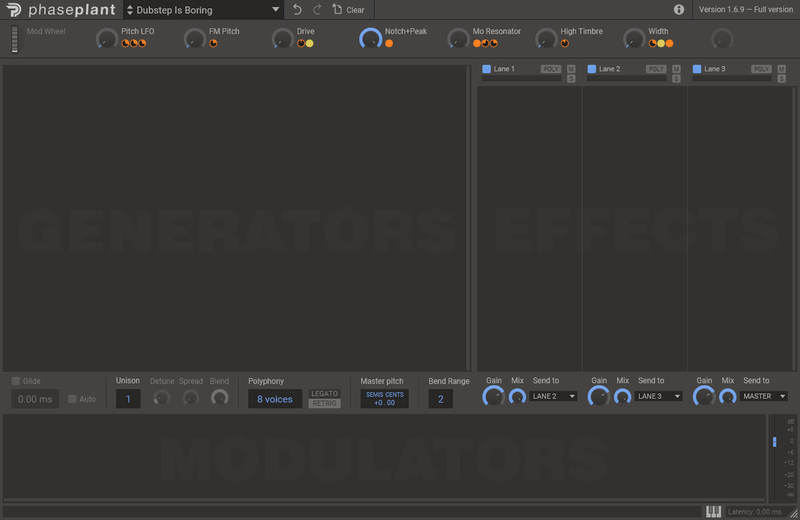
Task: Click the POLY badge on Lane 3
Action: coord(761,69)
